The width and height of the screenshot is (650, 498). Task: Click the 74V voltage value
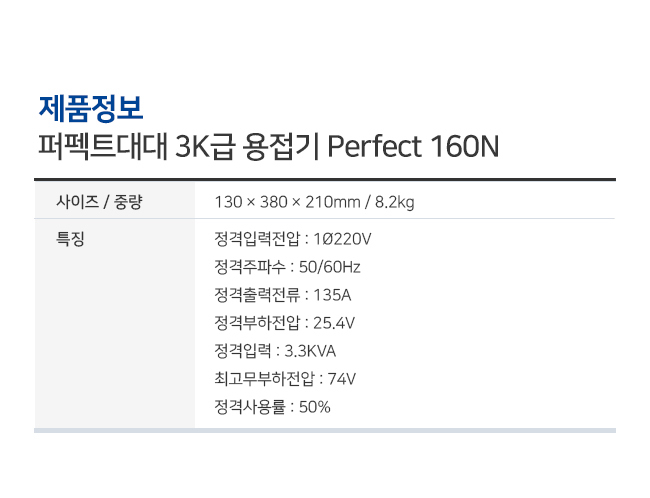(342, 379)
